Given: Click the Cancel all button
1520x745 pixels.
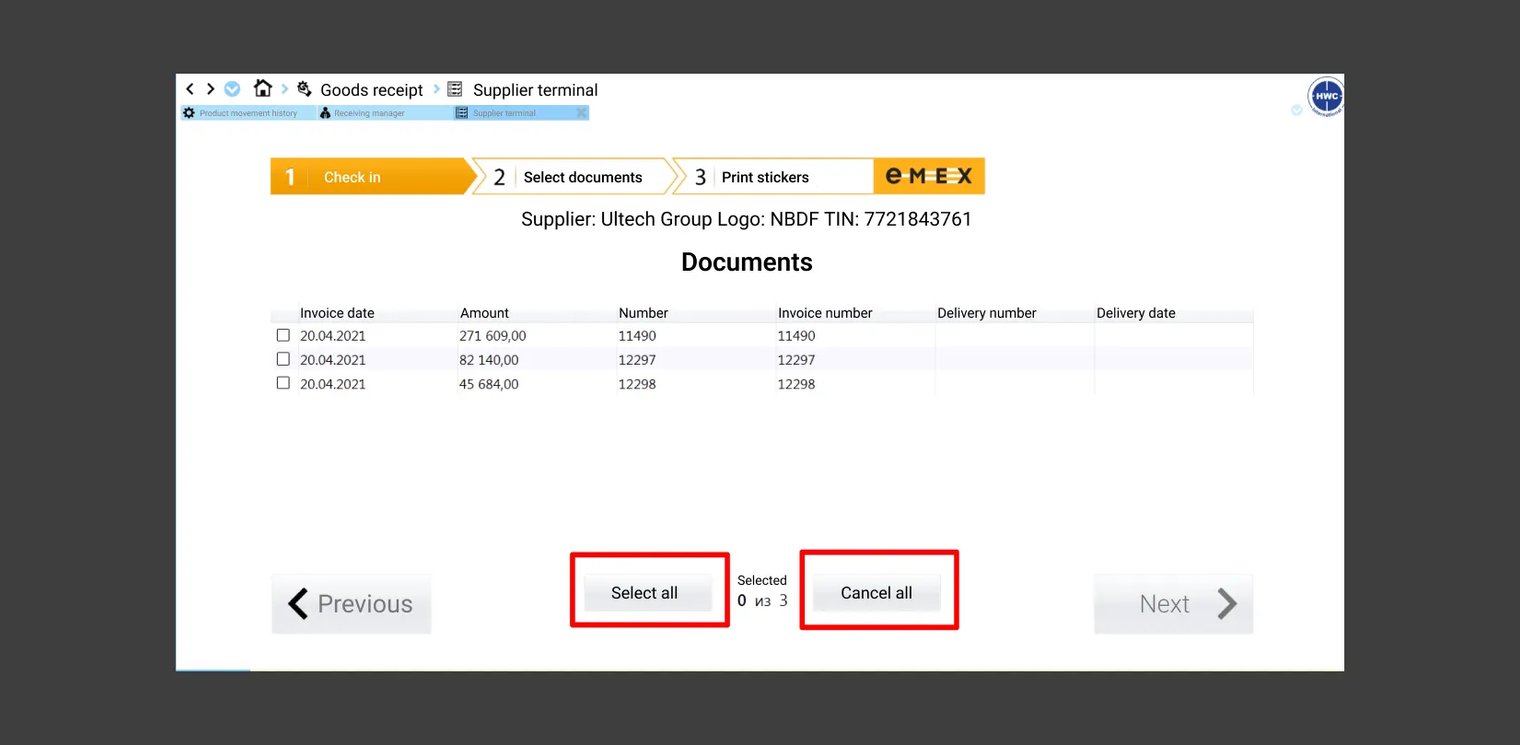Looking at the screenshot, I should [x=877, y=593].
